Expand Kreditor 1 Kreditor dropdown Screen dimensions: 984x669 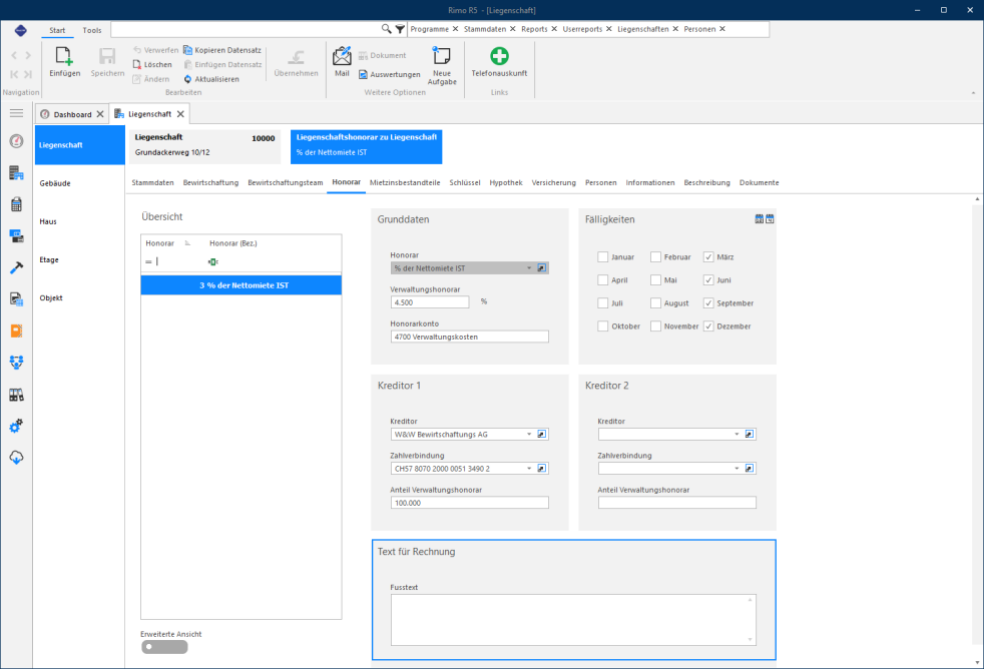529,434
